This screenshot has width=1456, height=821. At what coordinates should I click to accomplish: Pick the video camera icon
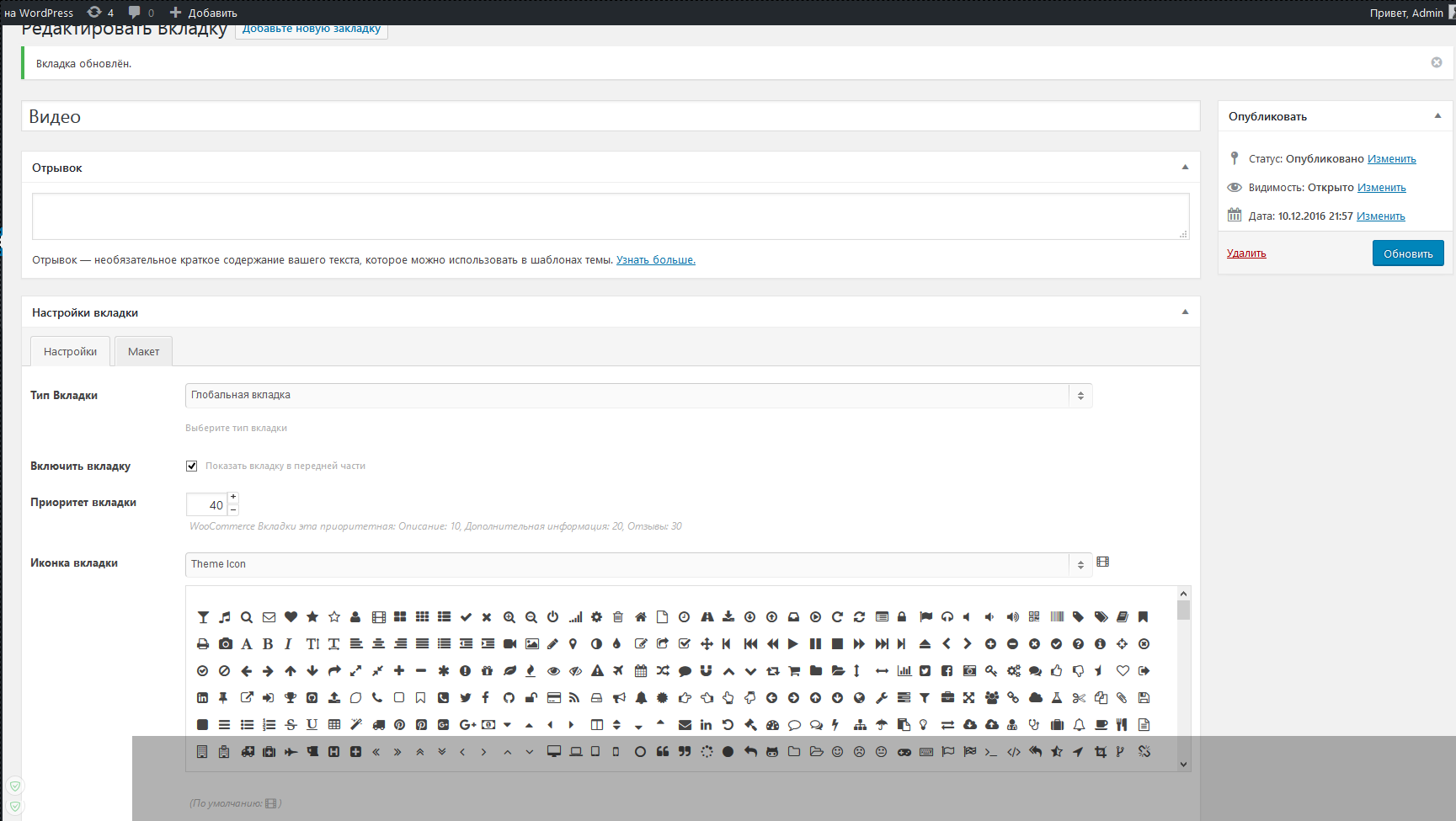click(x=509, y=644)
